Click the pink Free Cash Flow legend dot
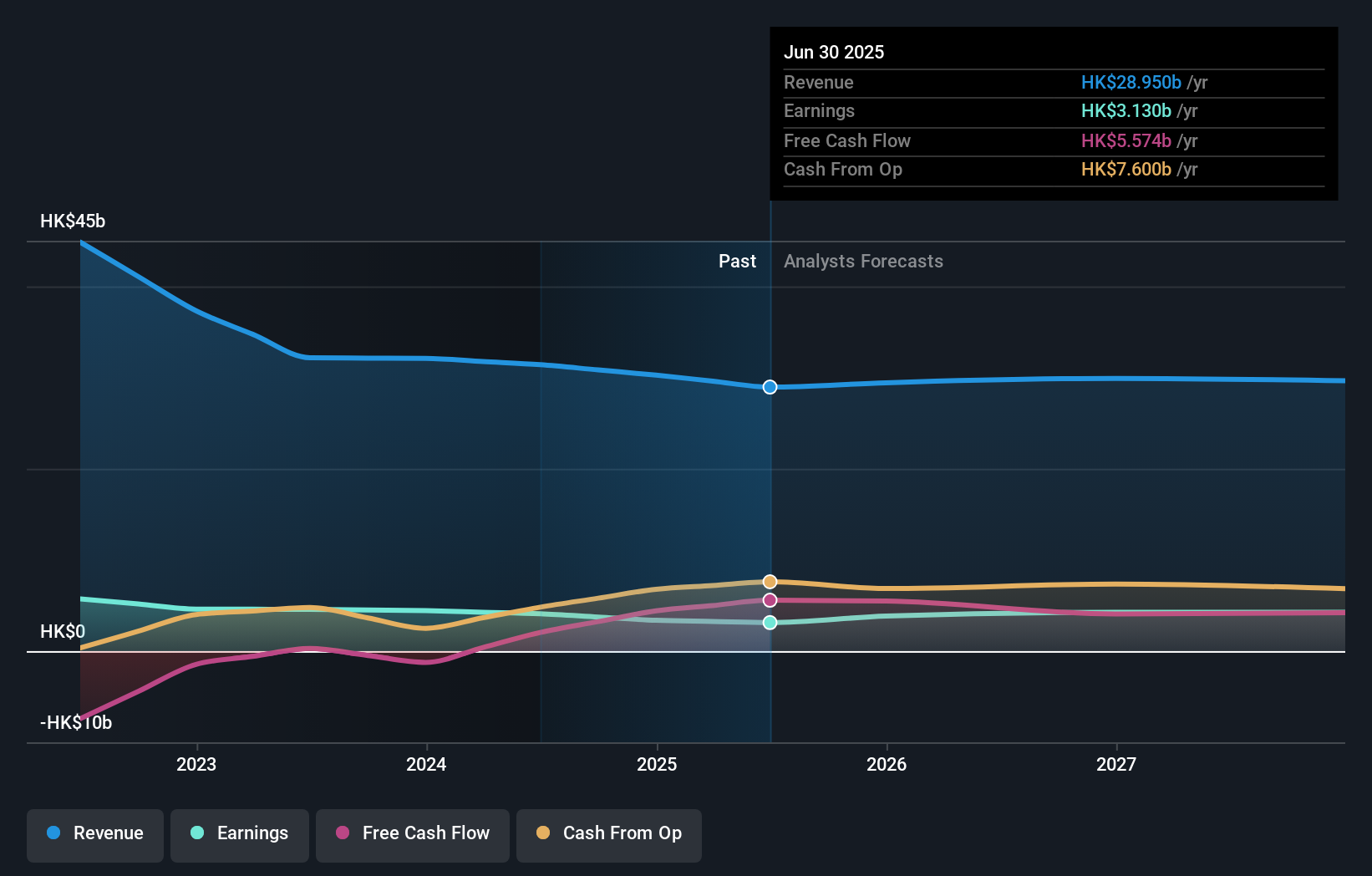Screen dimensions: 1372x876 tap(342, 833)
